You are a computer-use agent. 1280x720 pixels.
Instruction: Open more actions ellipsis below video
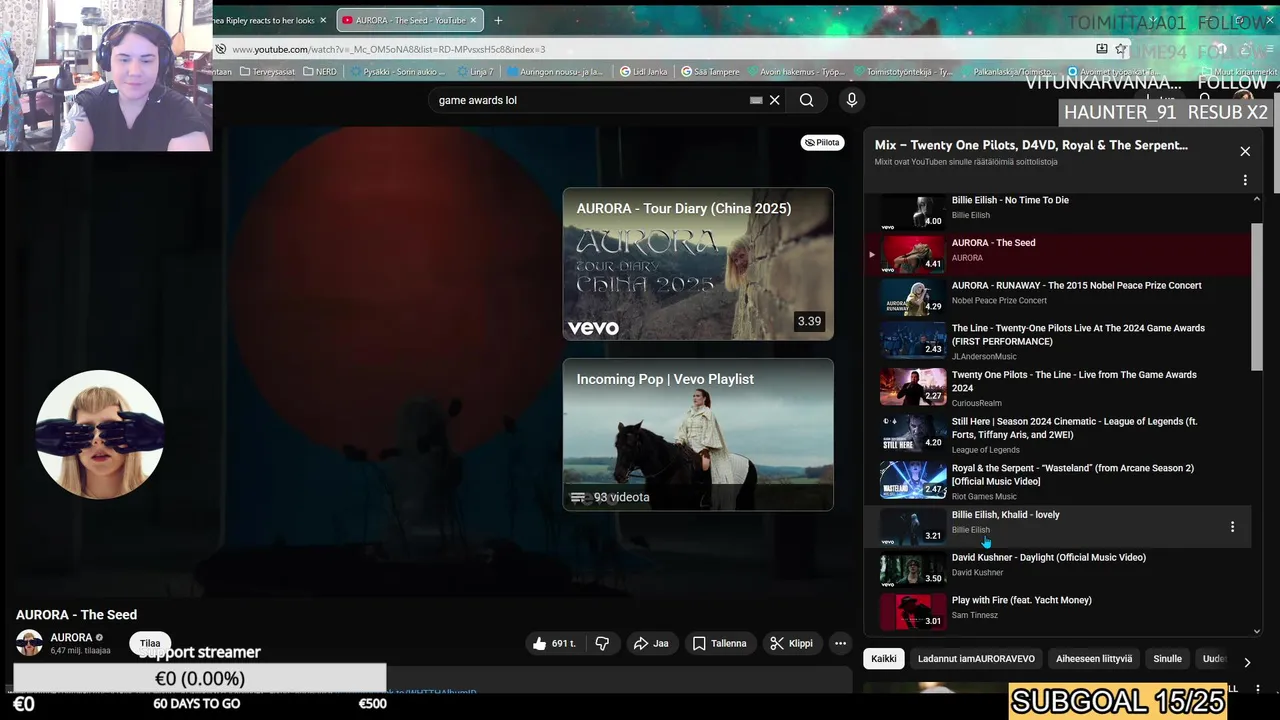click(840, 643)
